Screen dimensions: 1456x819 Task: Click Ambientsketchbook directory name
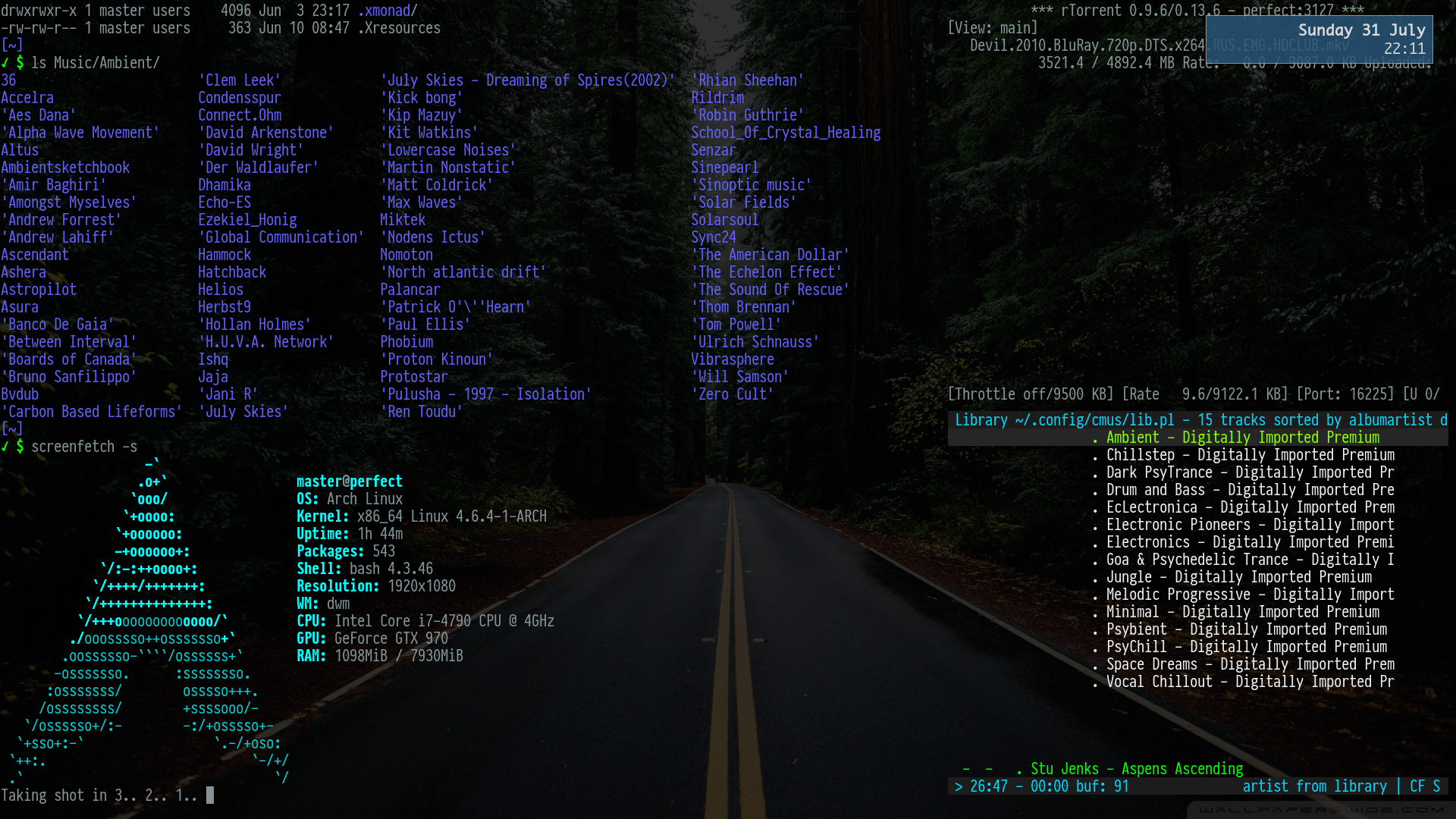tap(65, 168)
